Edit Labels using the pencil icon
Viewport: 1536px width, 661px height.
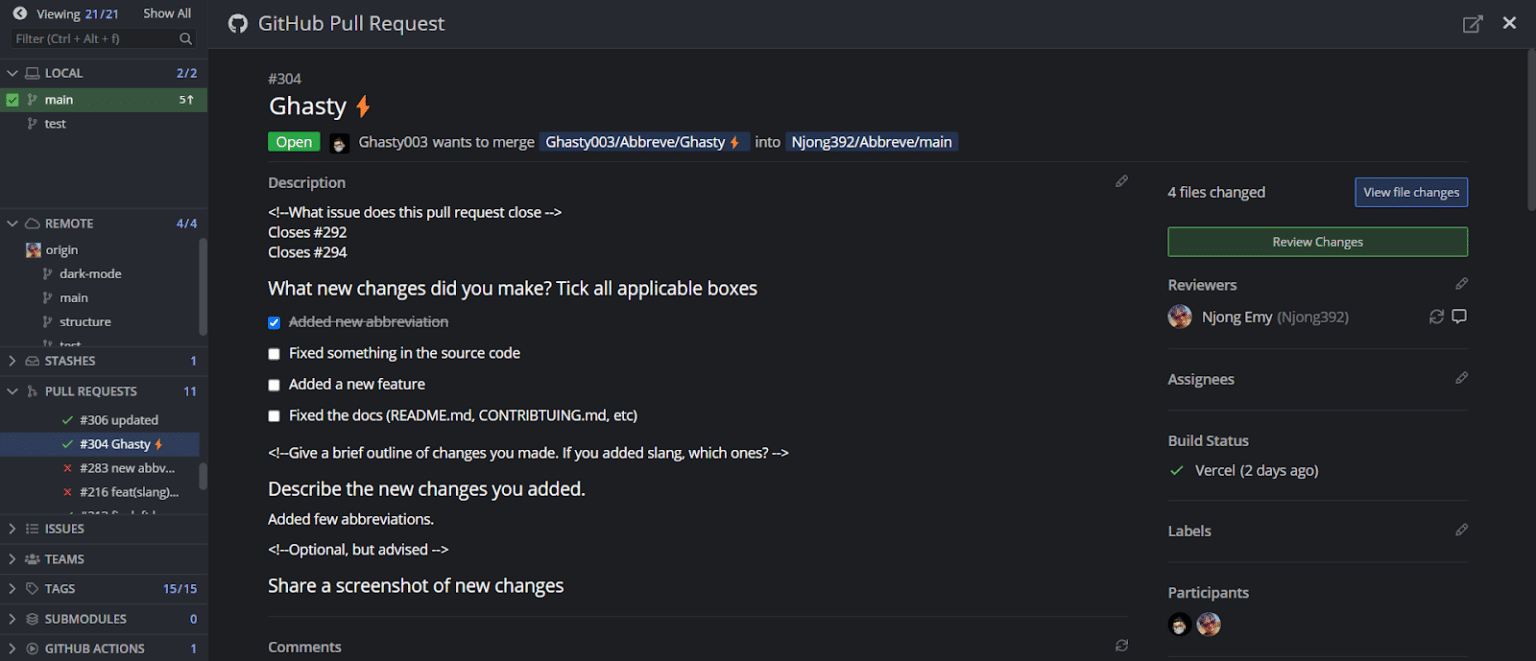pyautogui.click(x=1461, y=530)
